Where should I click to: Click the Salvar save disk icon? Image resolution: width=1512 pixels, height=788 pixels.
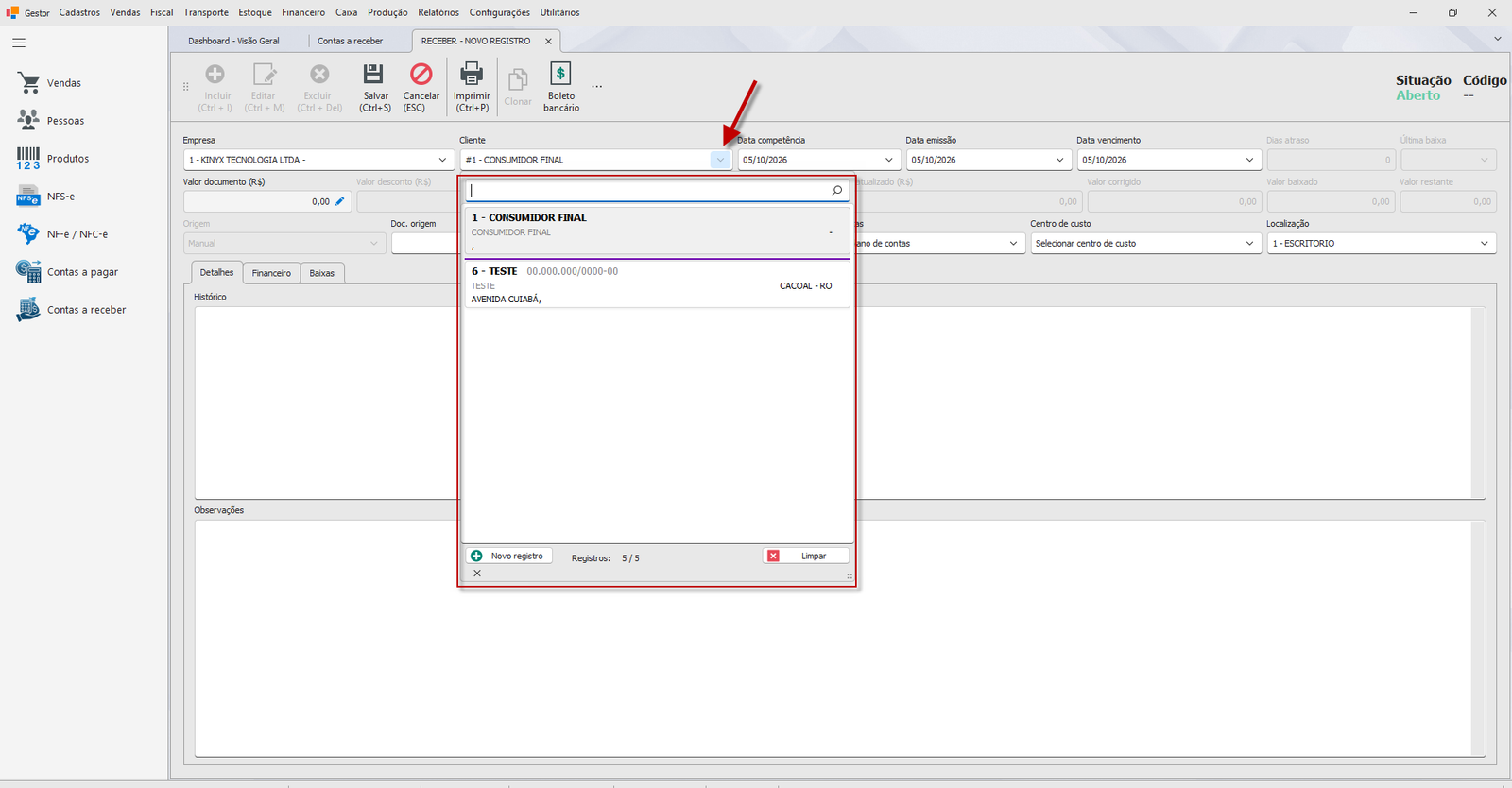click(374, 74)
